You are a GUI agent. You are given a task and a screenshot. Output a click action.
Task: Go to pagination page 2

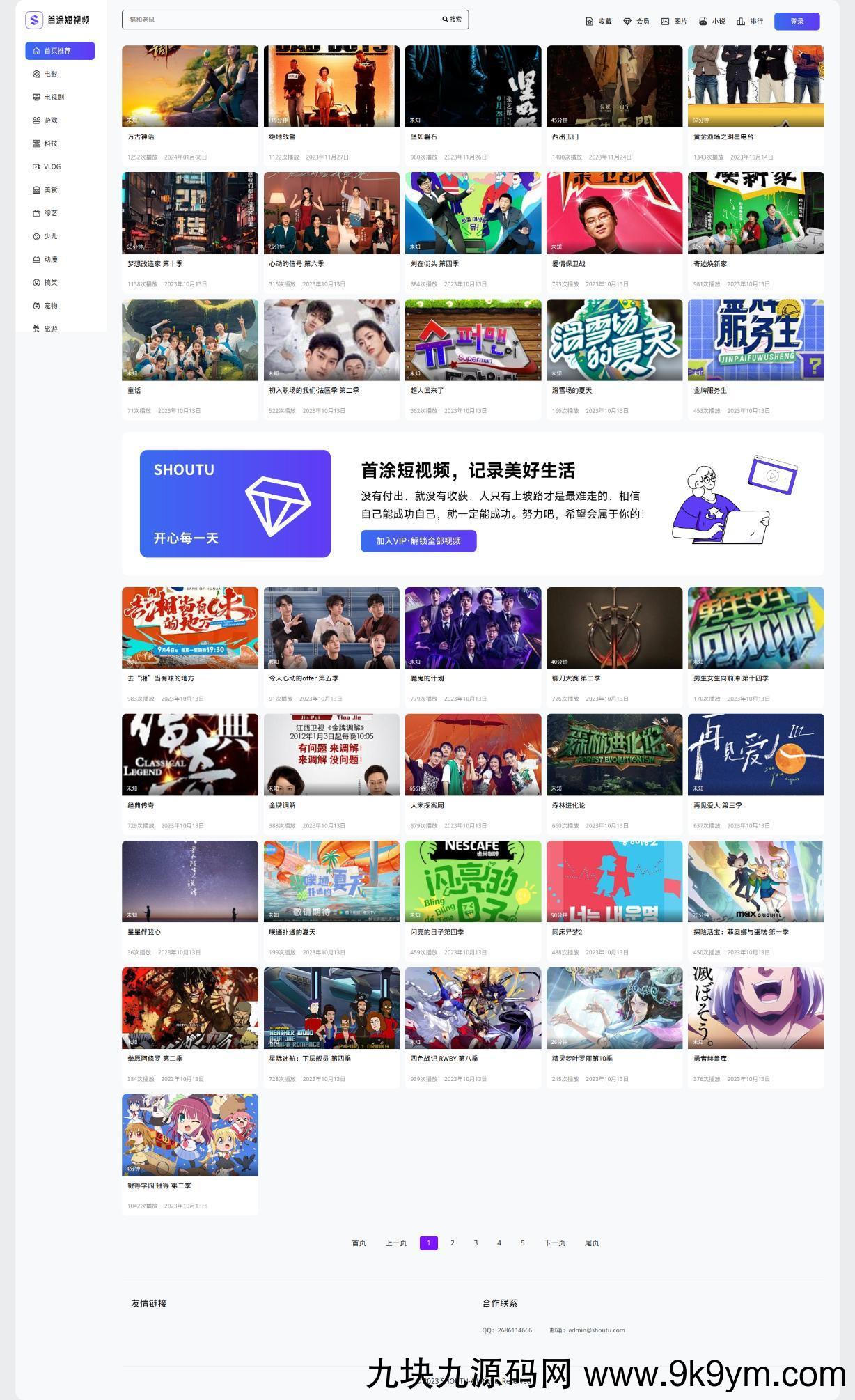coord(453,1243)
